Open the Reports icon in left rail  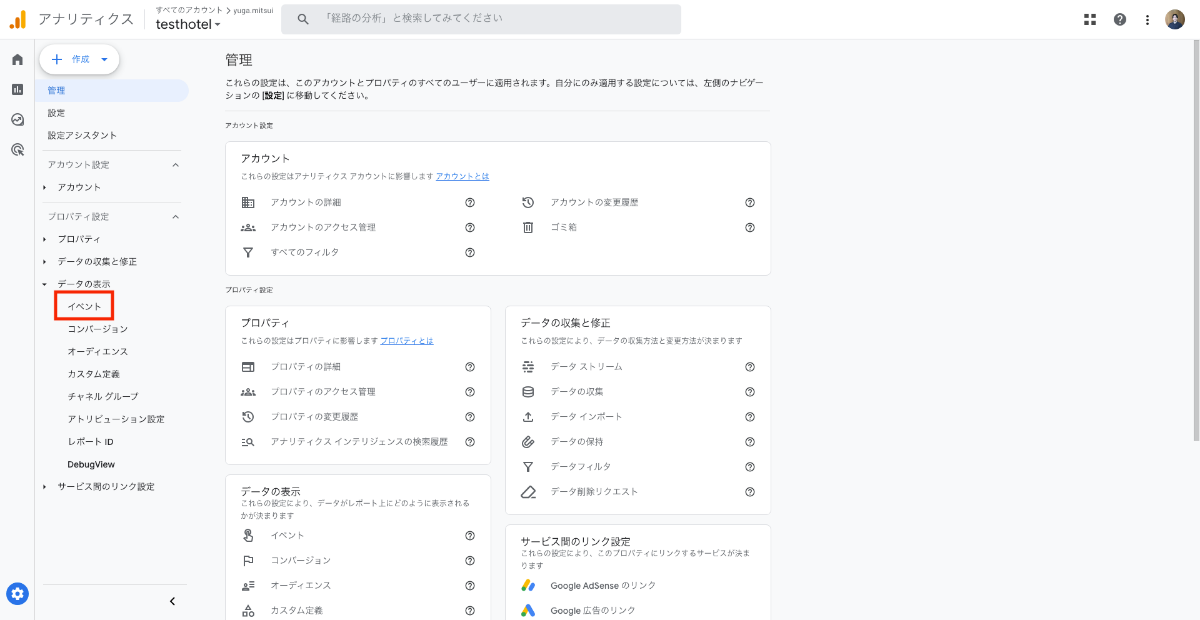tap(17, 90)
